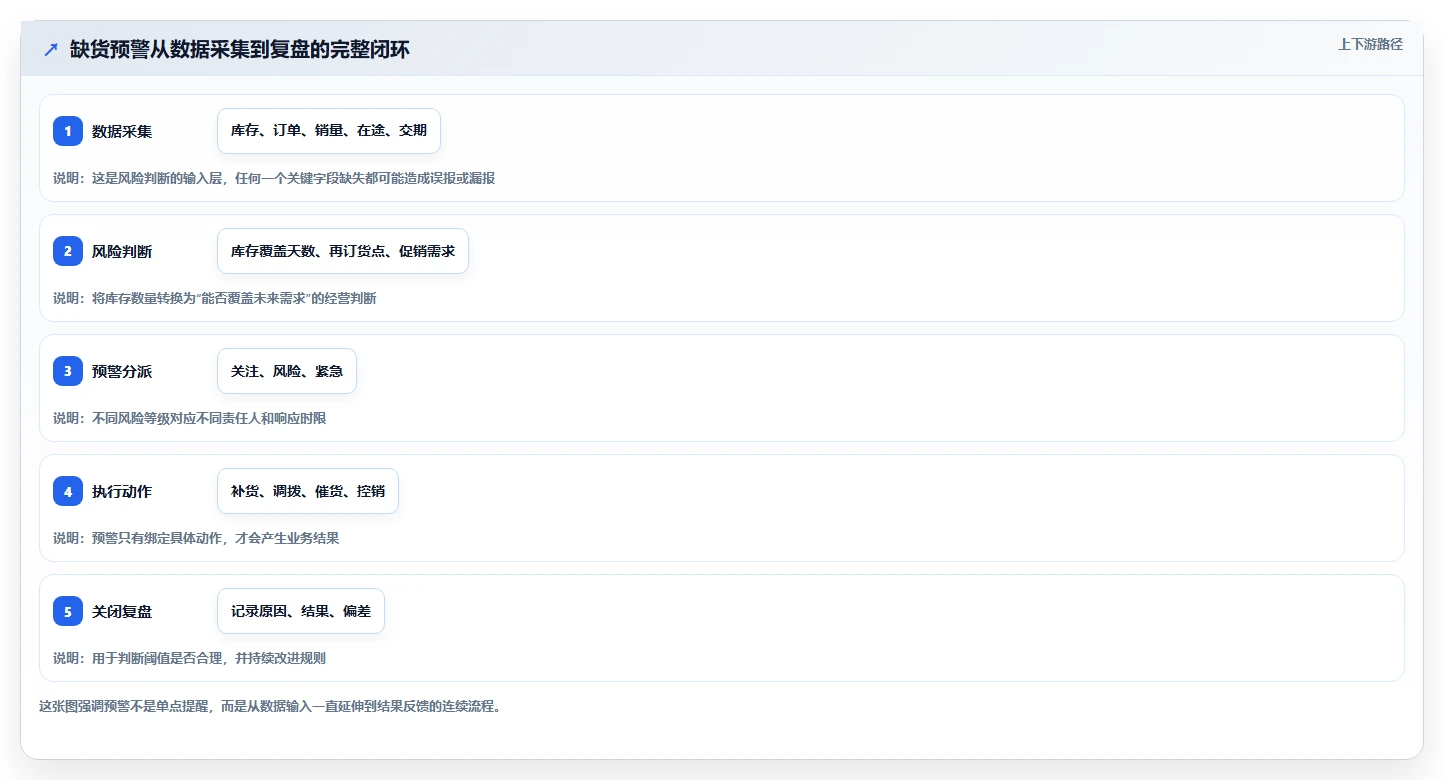This screenshot has width=1444, height=780.
Task: Click the note 预警只有绑定具体动作
Action: tap(196, 538)
